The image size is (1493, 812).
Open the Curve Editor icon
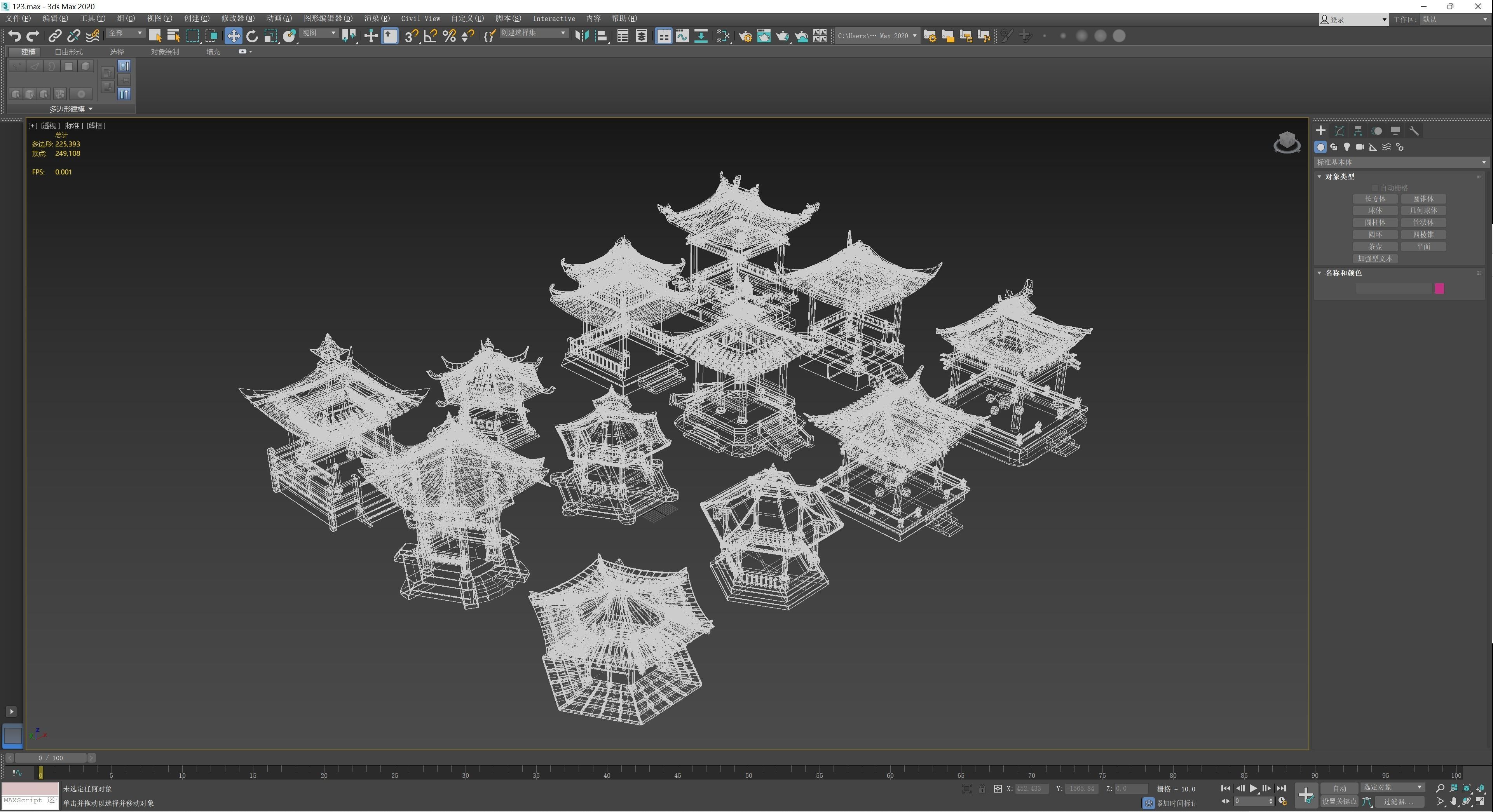point(682,36)
